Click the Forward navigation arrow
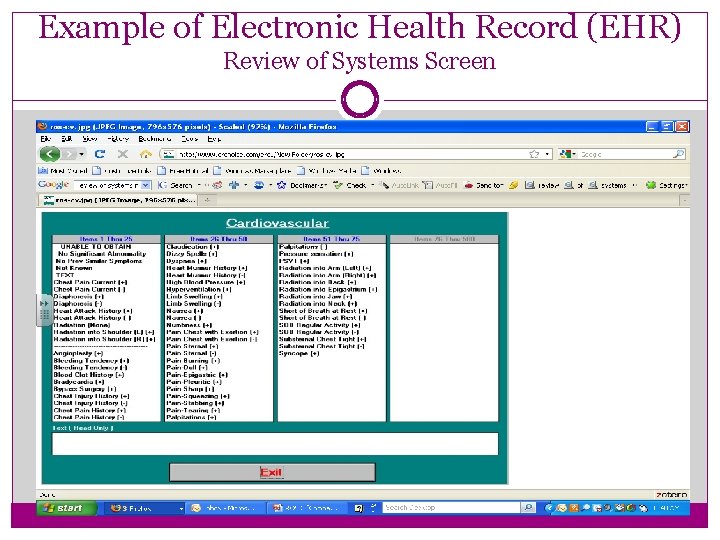This screenshot has width=720, height=540. pos(69,154)
